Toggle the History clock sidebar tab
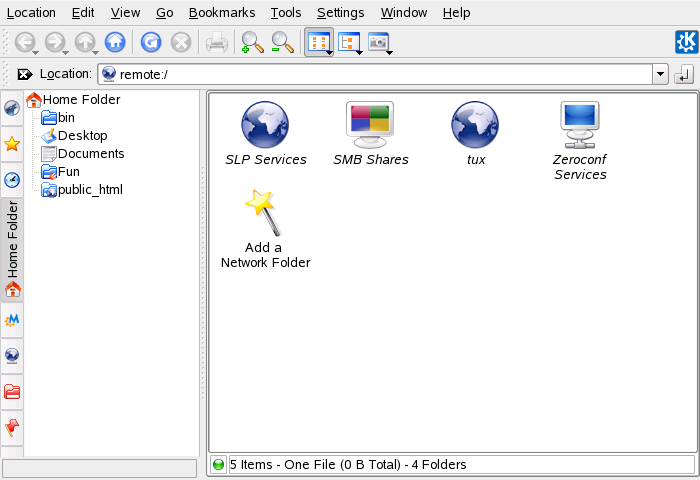 click(12, 180)
